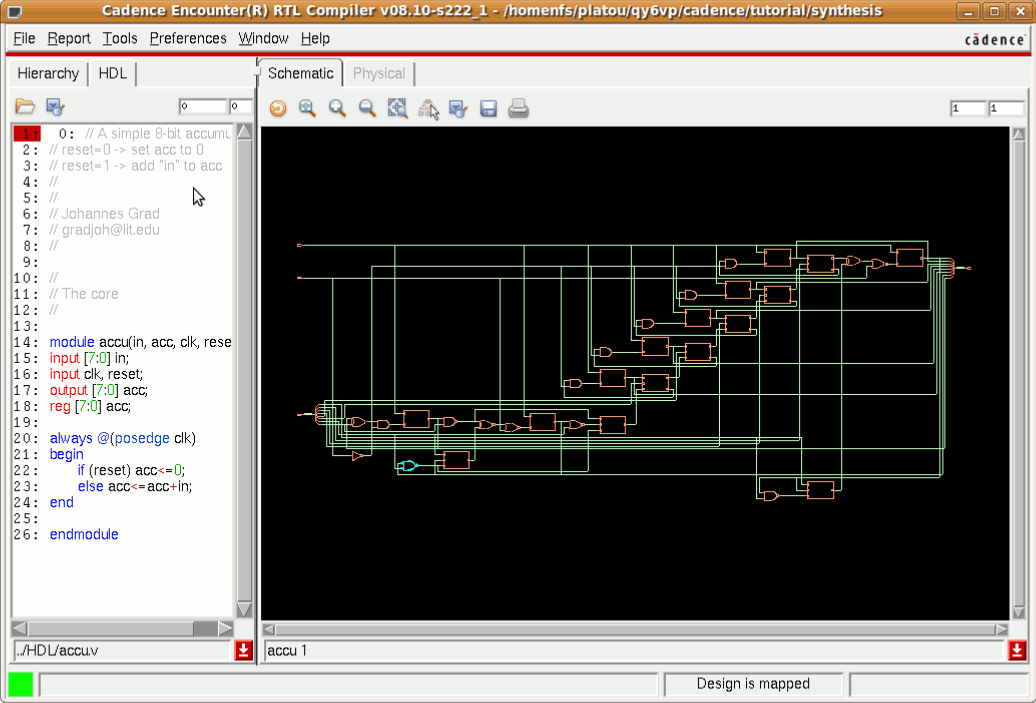The width and height of the screenshot is (1036, 703).
Task: Switch to the Hierarchy tab
Action: [x=48, y=73]
